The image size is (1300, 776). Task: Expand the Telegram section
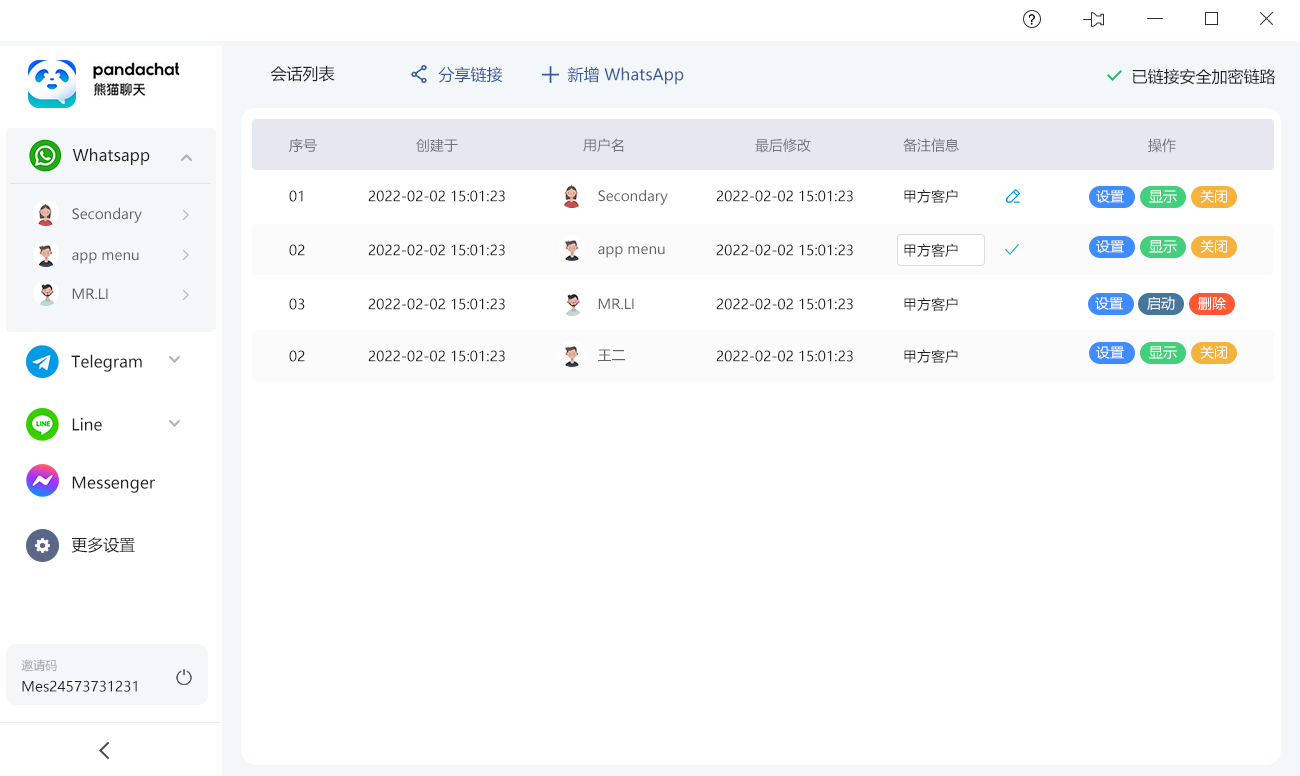point(174,360)
